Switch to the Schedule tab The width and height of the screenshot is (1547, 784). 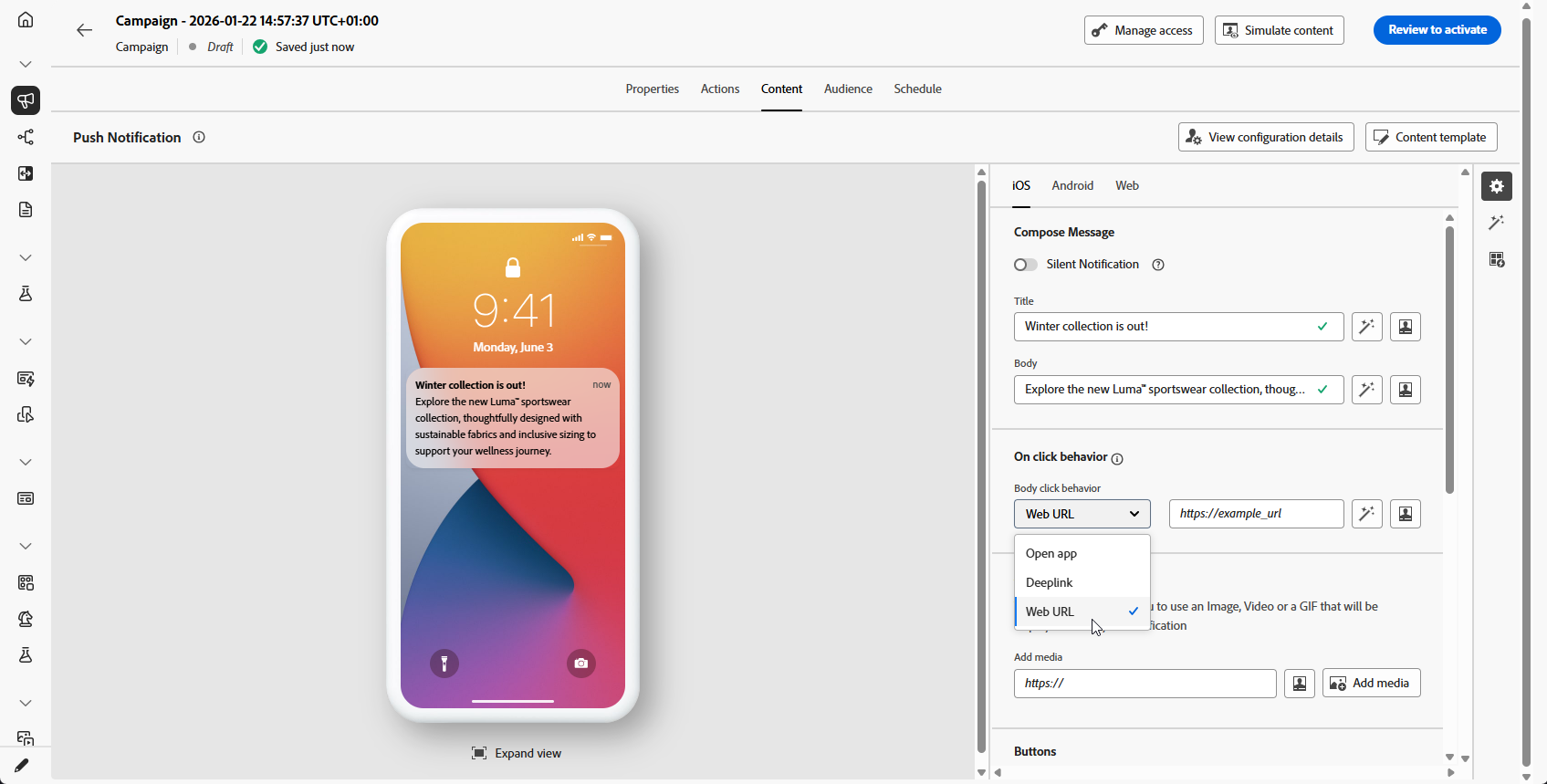point(918,89)
